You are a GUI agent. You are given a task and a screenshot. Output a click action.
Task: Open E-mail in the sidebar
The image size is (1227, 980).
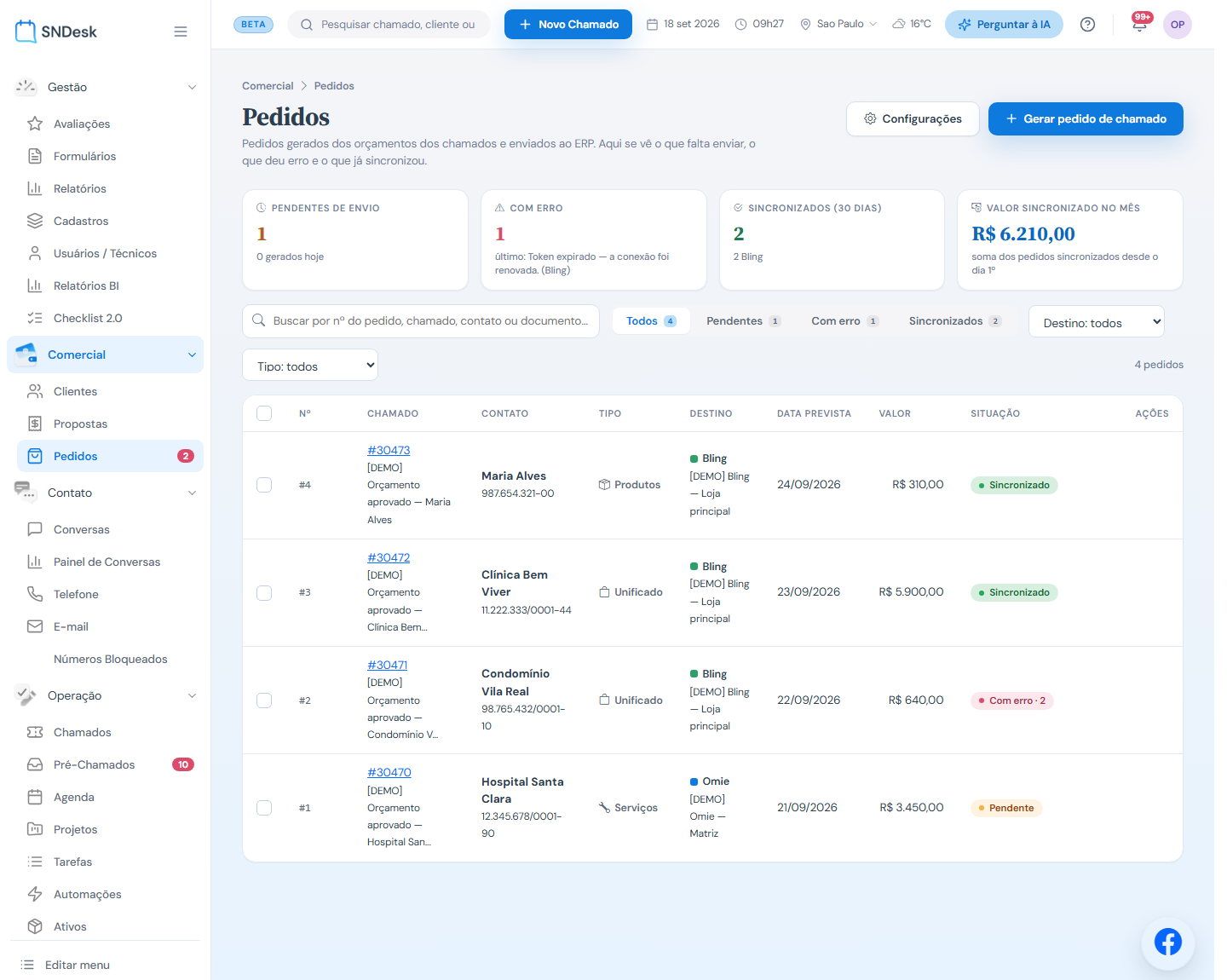point(71,626)
